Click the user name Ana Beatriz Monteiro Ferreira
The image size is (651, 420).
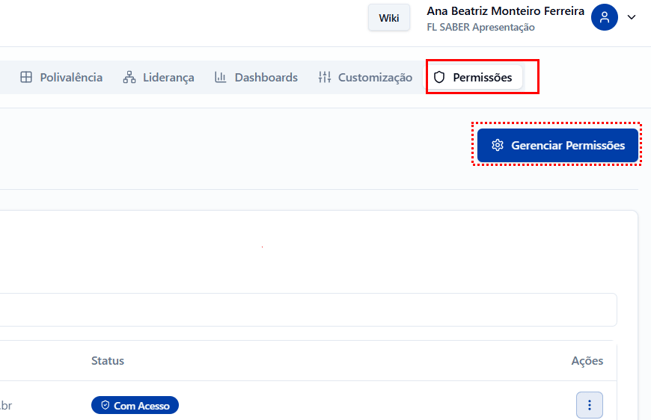pyautogui.click(x=505, y=11)
